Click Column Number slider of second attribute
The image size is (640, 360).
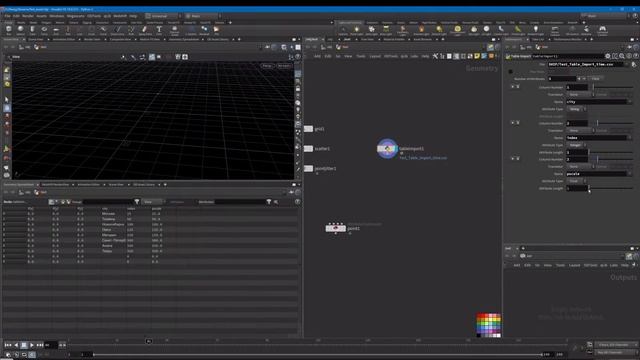click(x=612, y=123)
